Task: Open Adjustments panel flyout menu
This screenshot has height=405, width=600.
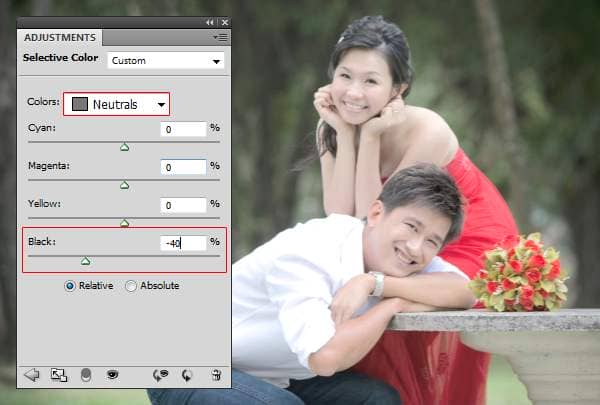Action: (x=220, y=37)
